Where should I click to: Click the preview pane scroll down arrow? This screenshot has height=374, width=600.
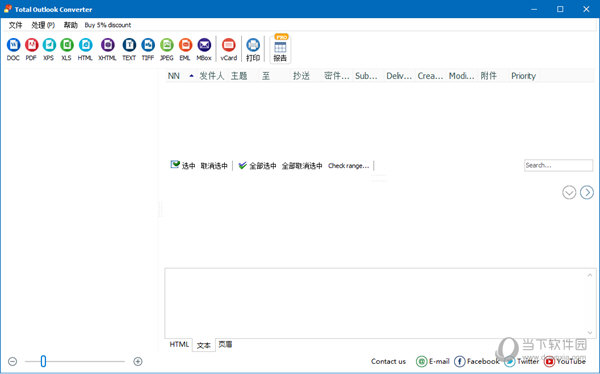pos(590,333)
